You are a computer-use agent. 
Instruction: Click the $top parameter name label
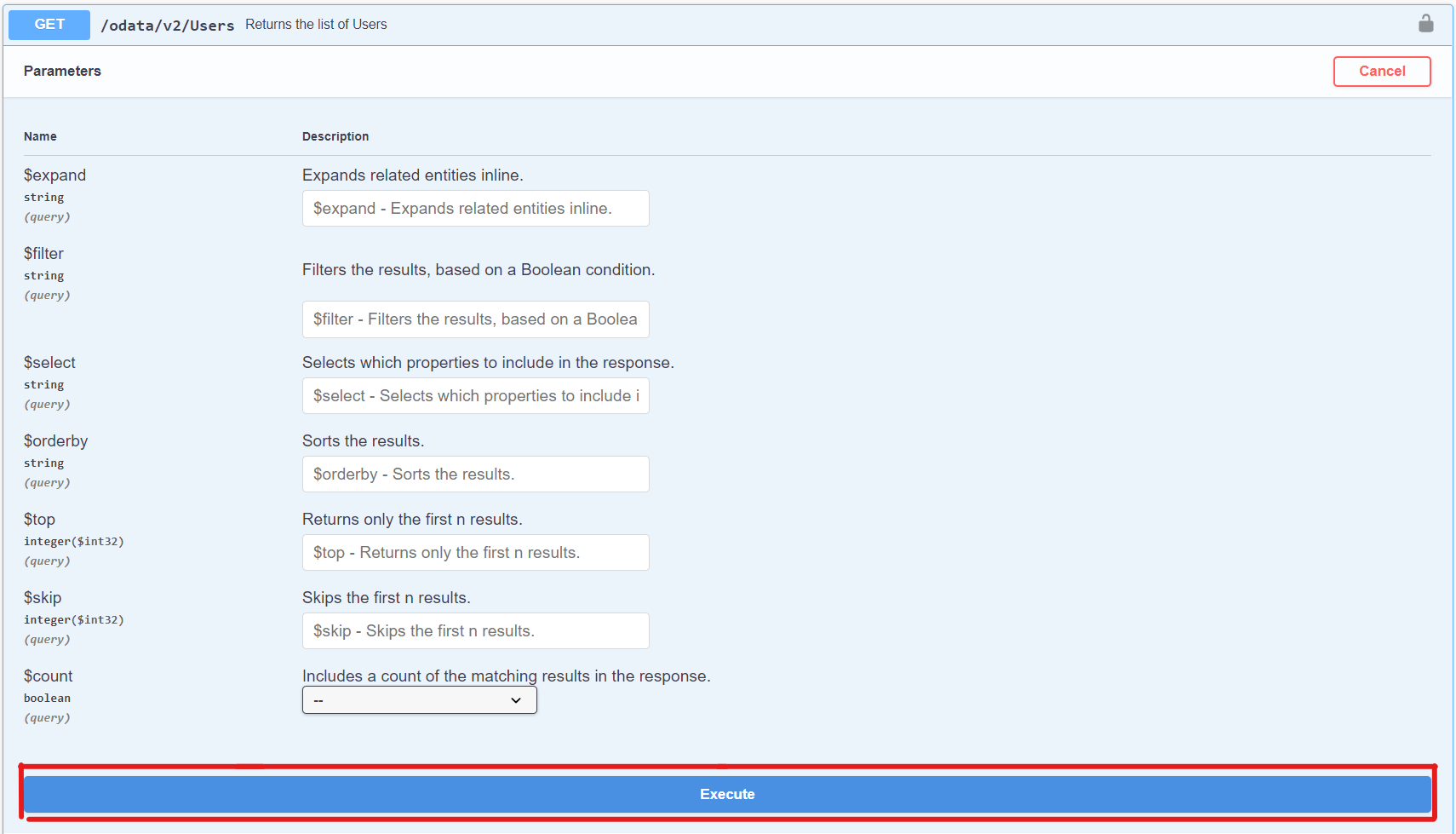39,520
